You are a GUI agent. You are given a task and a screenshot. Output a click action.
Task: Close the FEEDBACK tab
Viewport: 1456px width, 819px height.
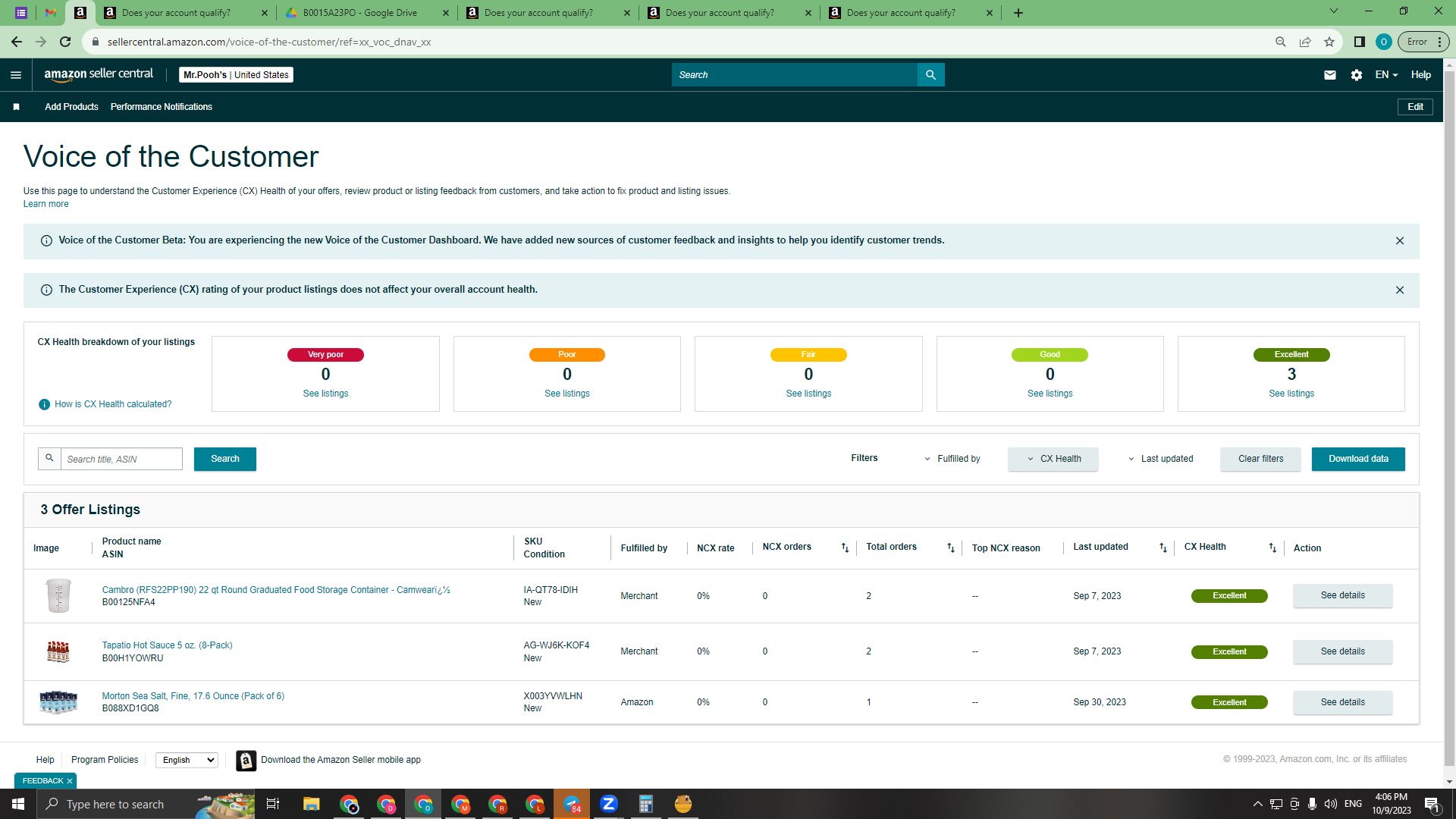click(x=70, y=781)
